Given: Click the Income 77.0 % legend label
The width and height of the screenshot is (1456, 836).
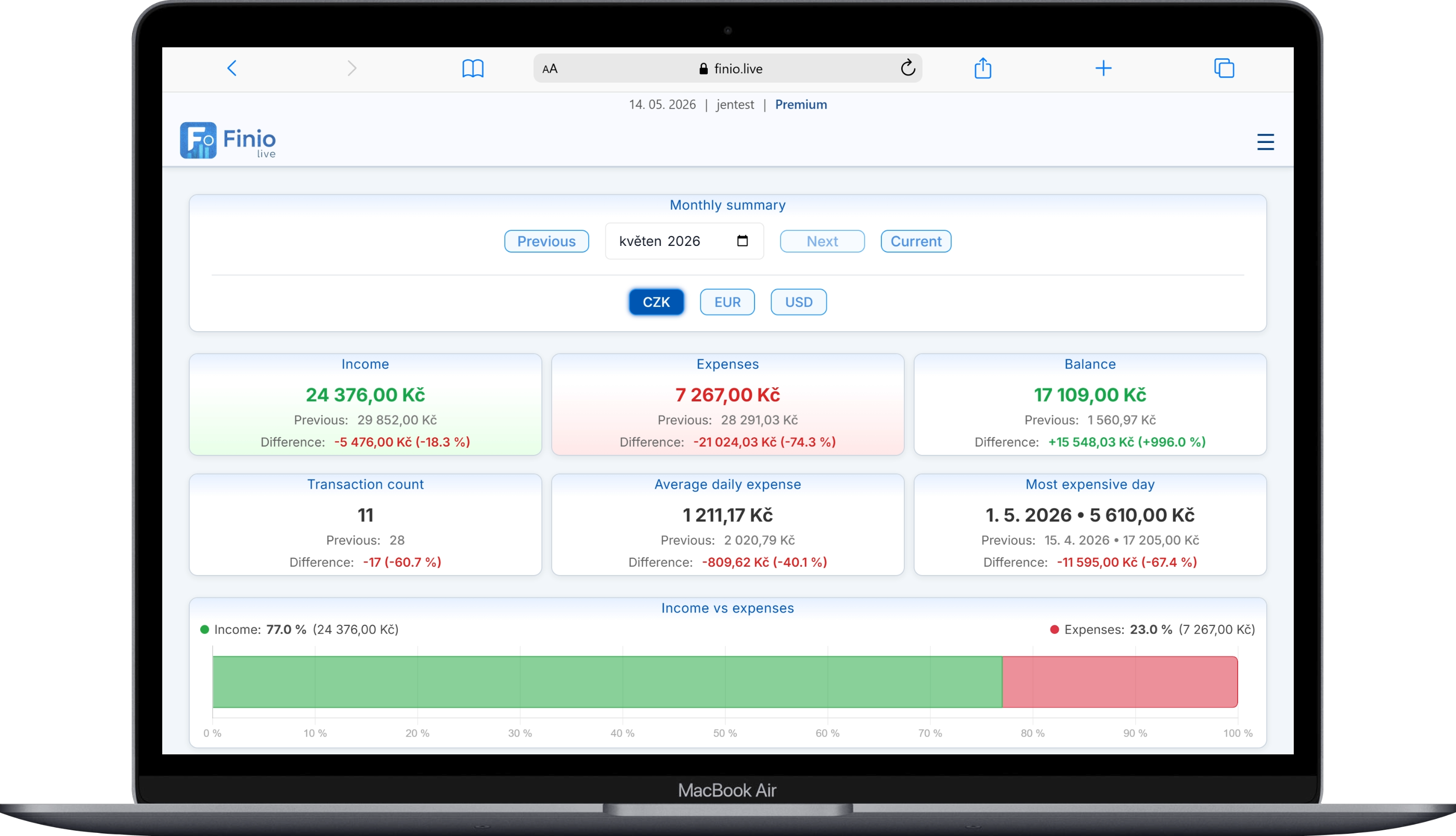Looking at the screenshot, I should (x=306, y=629).
